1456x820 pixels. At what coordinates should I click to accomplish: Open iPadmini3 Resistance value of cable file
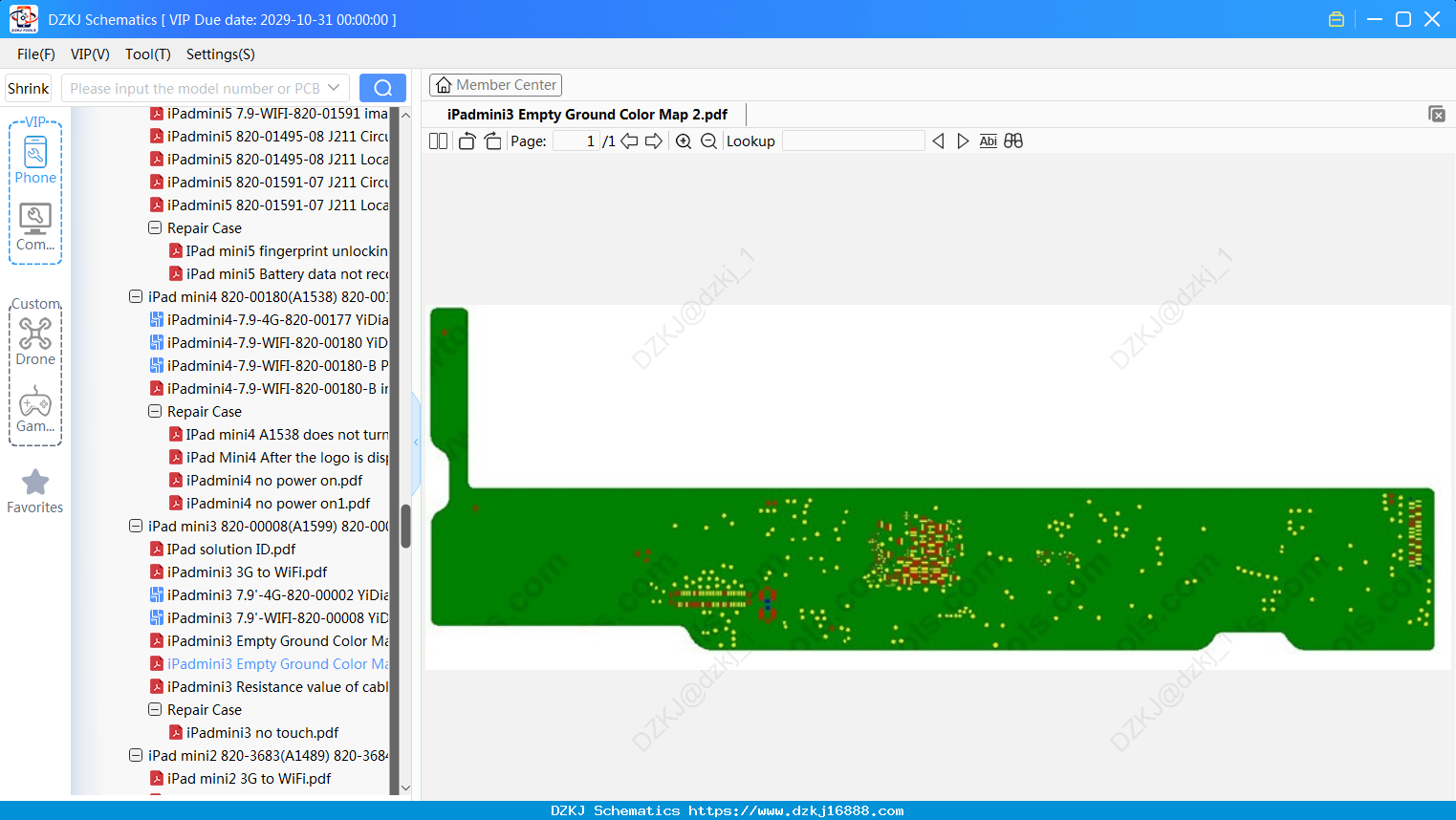pos(269,687)
